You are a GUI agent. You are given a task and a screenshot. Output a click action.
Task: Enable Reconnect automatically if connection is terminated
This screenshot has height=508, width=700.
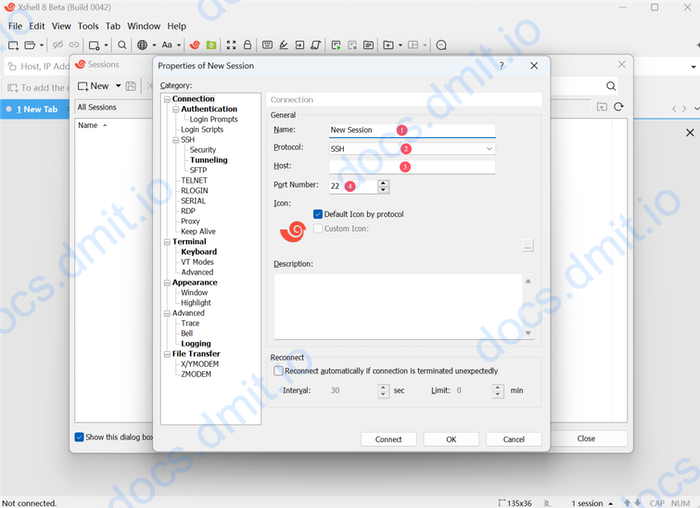point(279,370)
